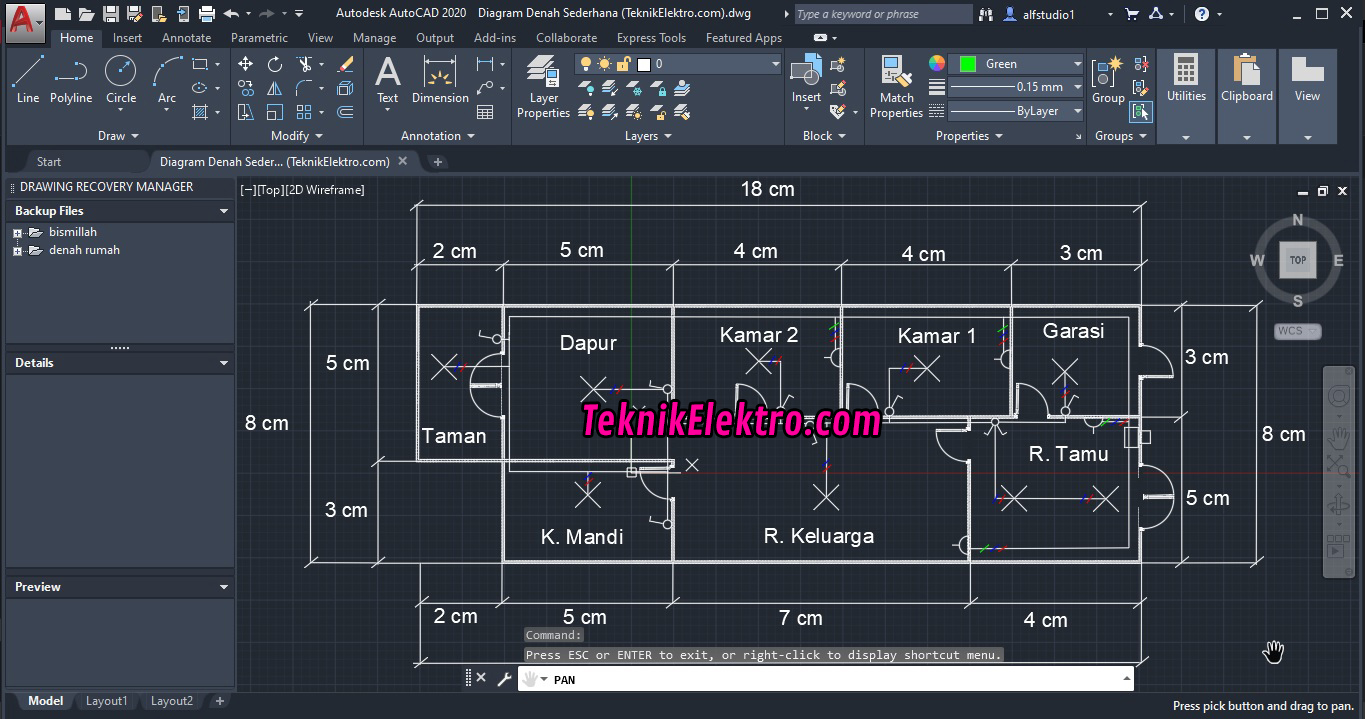Toggle layer 0 lightbulb on/off
The width and height of the screenshot is (1365, 719).
(588, 64)
